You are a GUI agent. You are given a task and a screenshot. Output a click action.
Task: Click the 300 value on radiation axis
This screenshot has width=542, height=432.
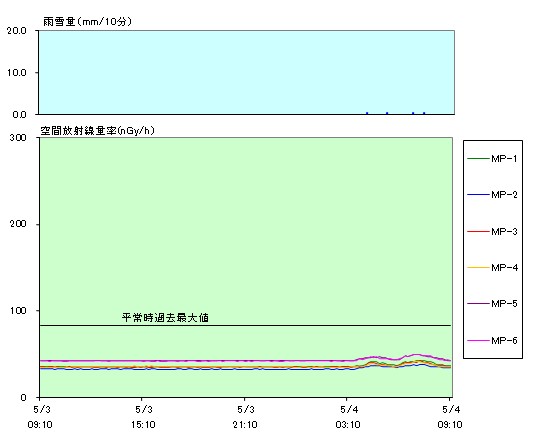pyautogui.click(x=18, y=138)
